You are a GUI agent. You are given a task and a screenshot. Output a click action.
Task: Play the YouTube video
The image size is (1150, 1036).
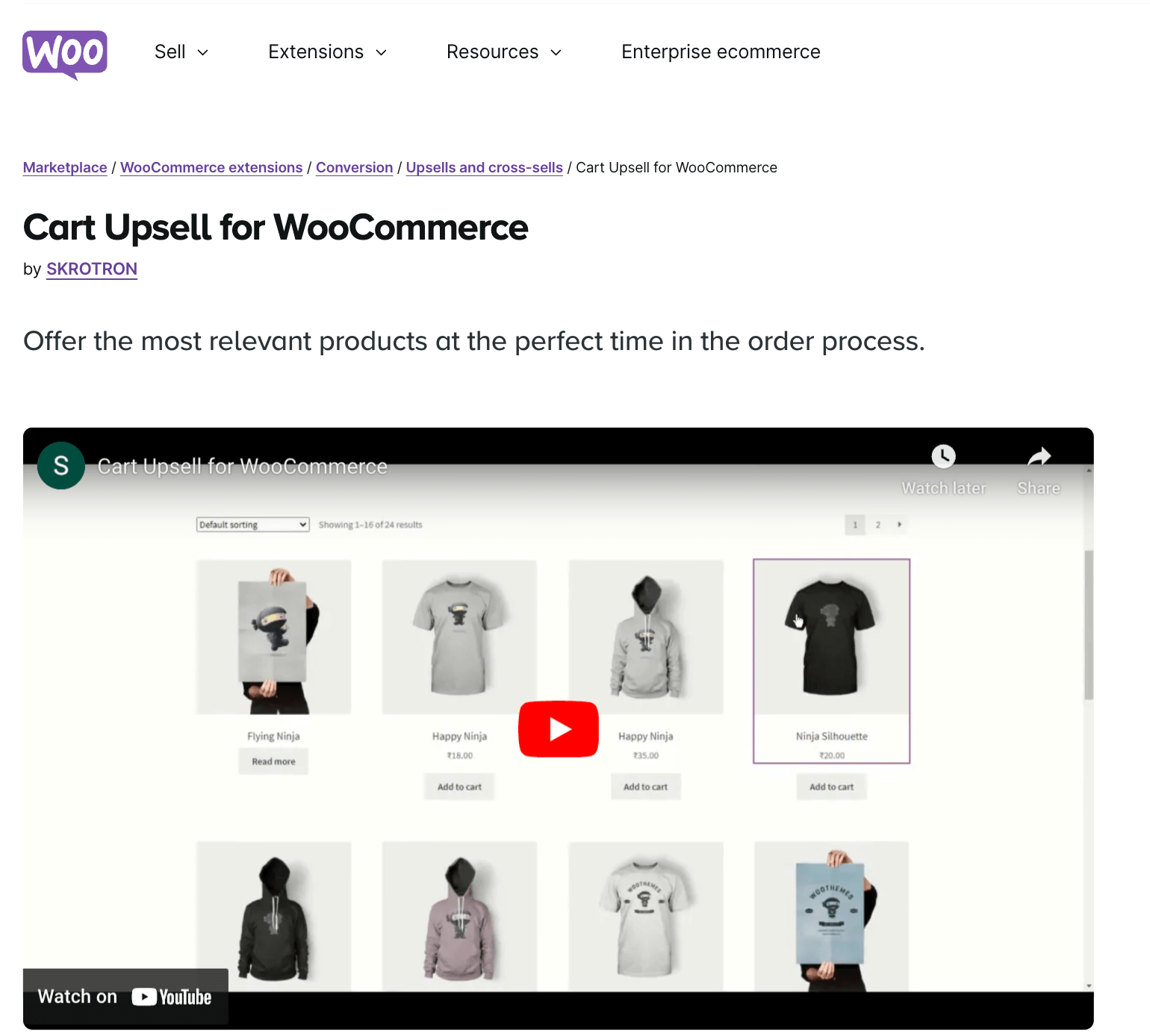coord(559,729)
